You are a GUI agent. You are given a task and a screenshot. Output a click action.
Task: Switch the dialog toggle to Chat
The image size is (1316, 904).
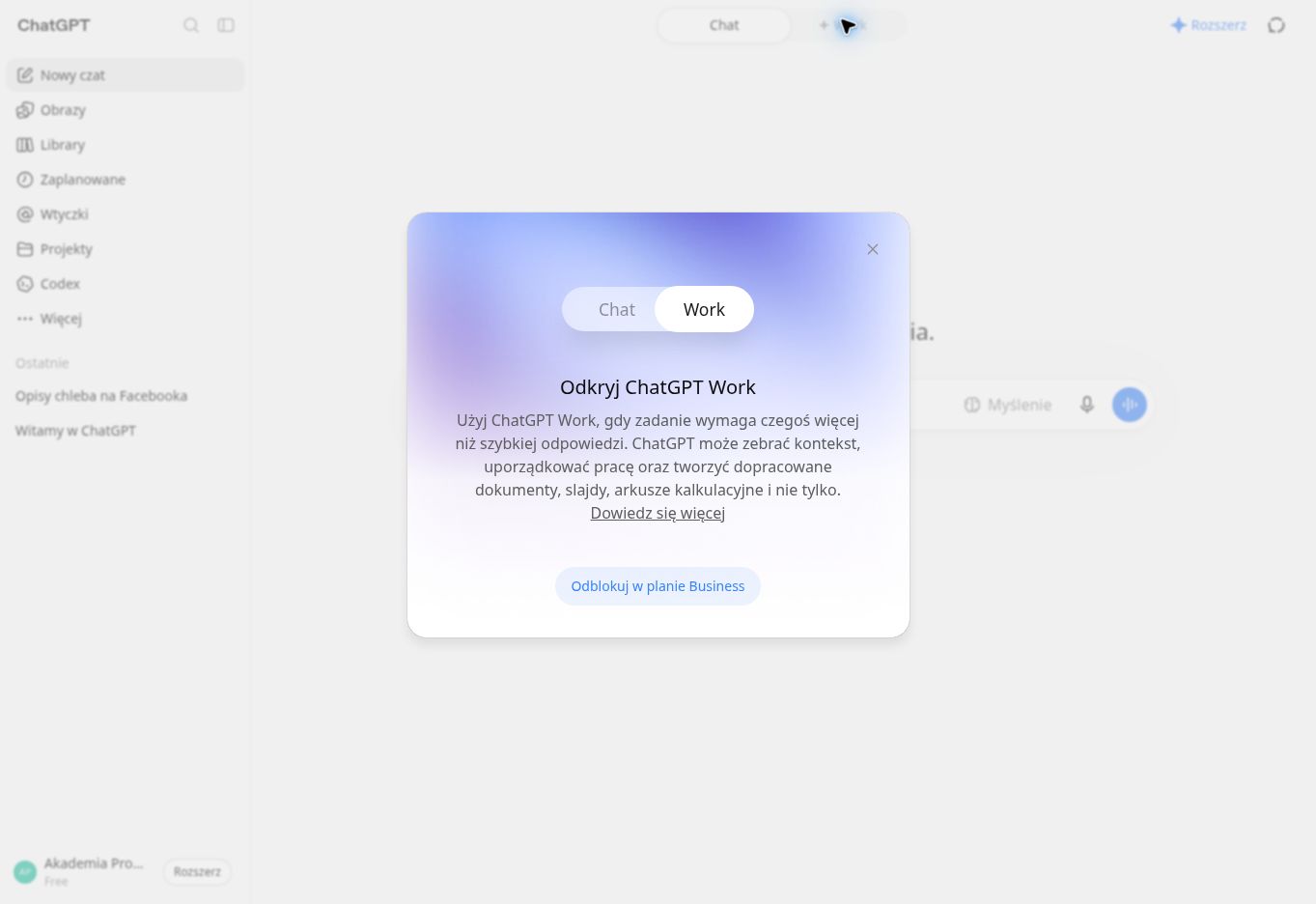click(x=616, y=309)
